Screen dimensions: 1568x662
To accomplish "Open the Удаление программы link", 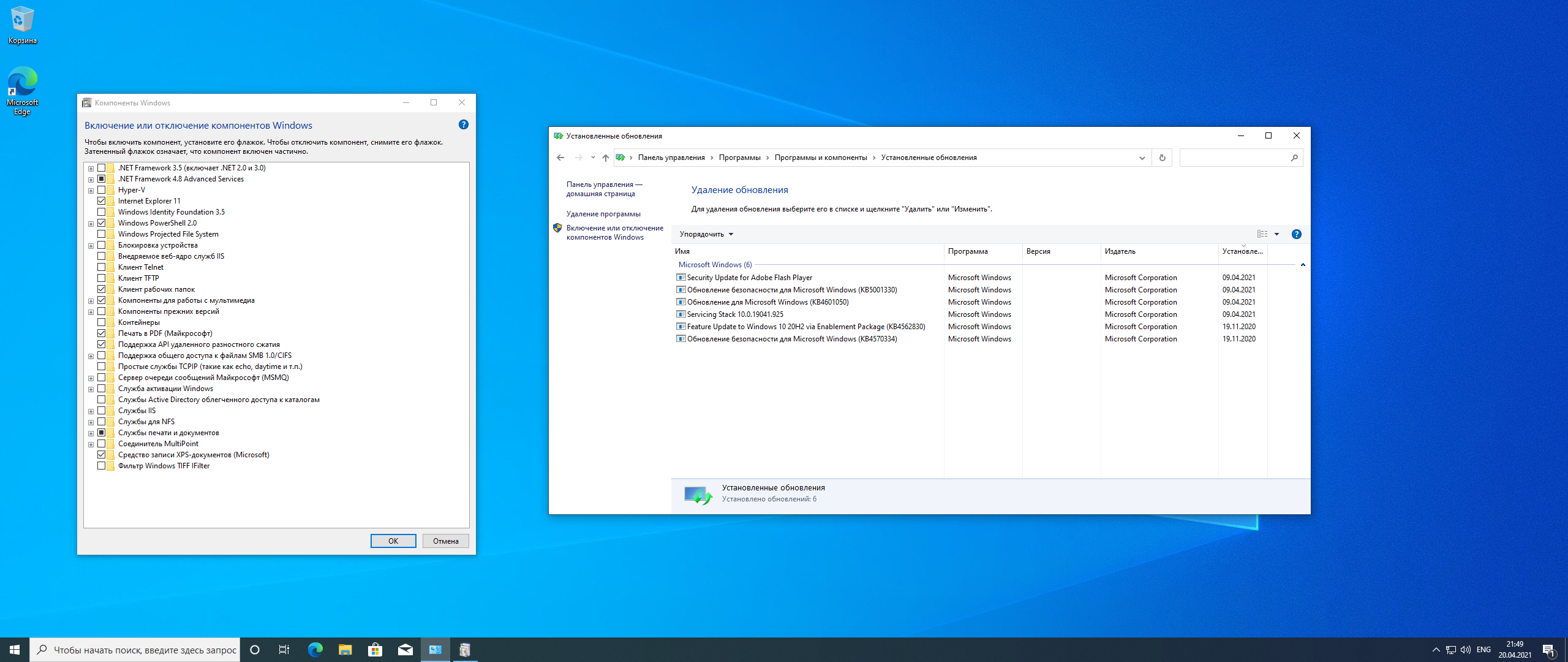I will tap(603, 214).
